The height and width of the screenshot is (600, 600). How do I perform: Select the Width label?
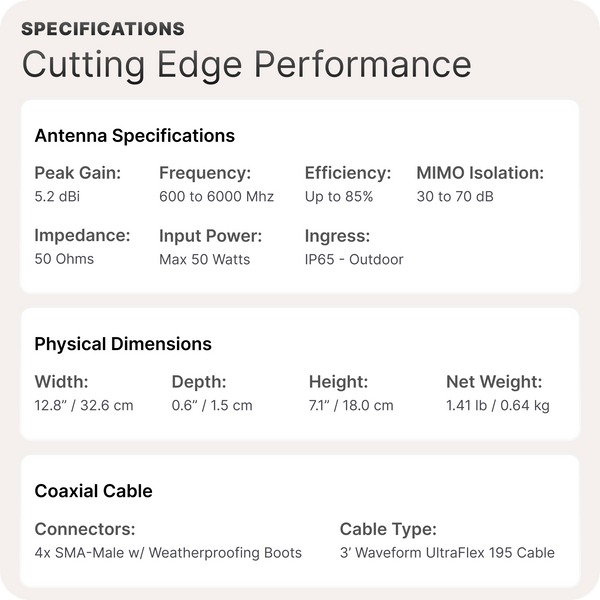click(62, 381)
